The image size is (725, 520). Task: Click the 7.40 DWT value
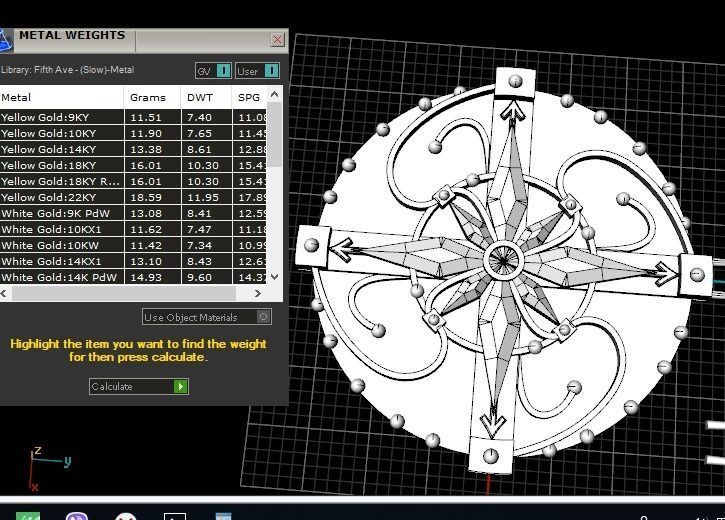[x=199, y=117]
